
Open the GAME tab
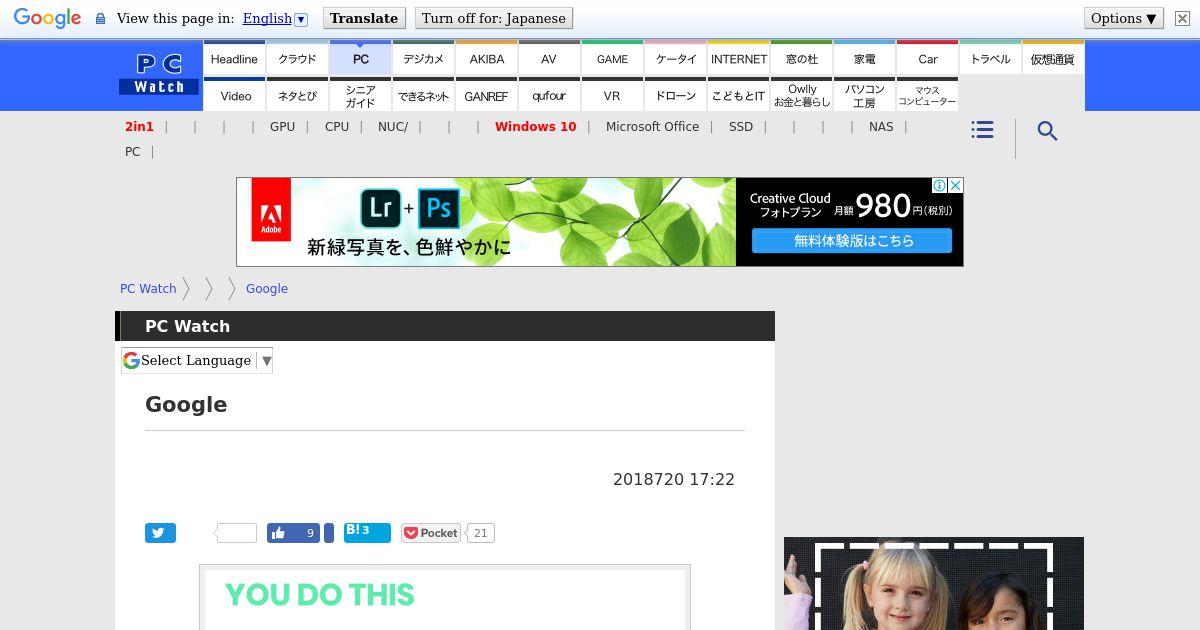(x=612, y=58)
